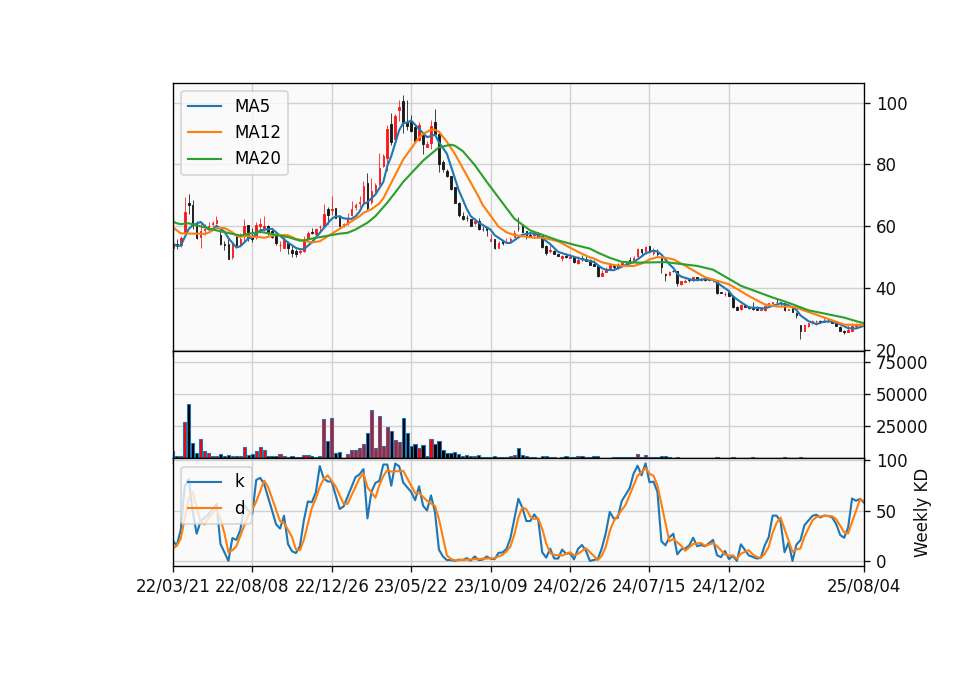Click the 24/02/26 date axis label

tap(569, 586)
